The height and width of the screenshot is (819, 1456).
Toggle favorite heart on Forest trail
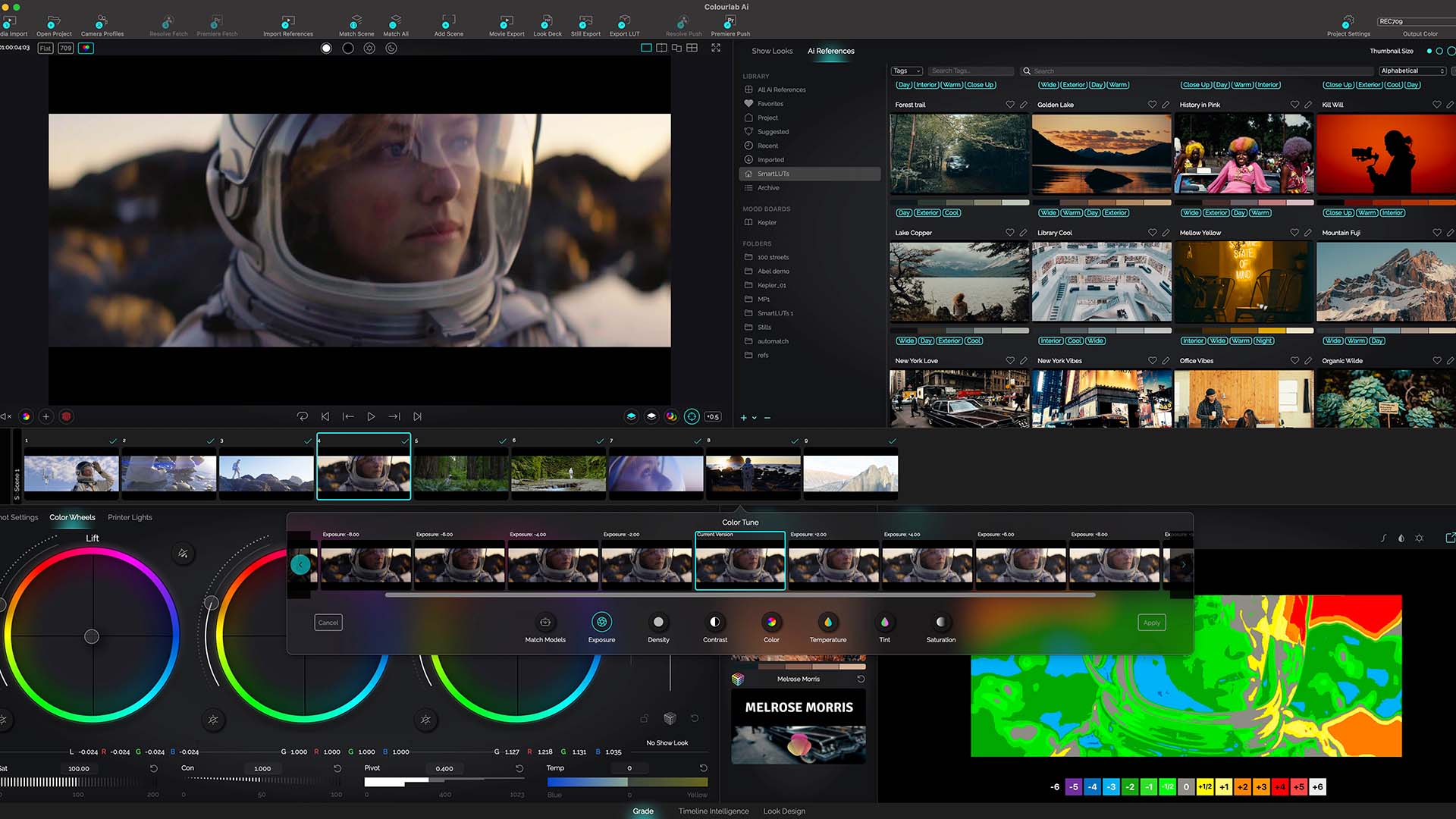[1009, 105]
